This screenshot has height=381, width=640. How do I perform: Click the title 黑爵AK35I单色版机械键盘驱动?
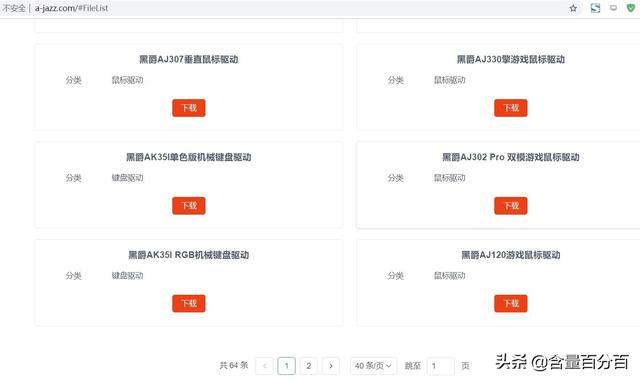click(x=189, y=157)
